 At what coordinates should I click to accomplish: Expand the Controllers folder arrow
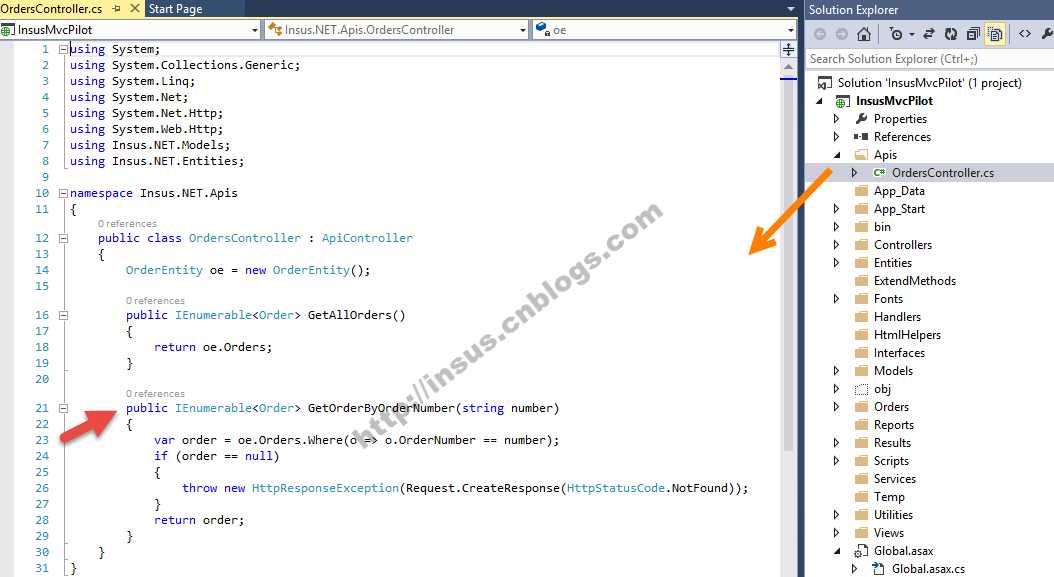[x=836, y=245]
